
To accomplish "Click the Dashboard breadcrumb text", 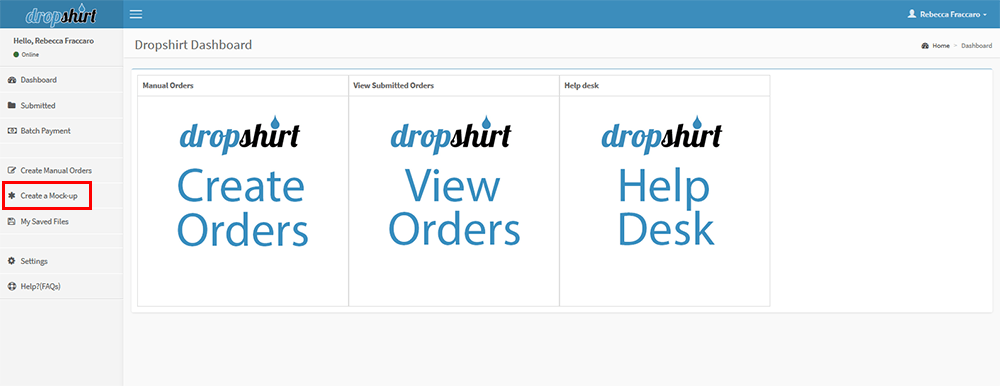I will [976, 46].
